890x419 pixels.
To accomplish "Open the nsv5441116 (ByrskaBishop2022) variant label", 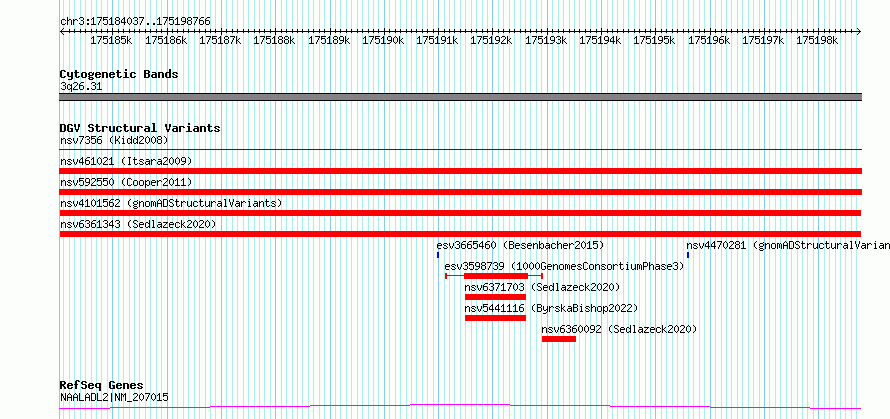I will pos(551,308).
